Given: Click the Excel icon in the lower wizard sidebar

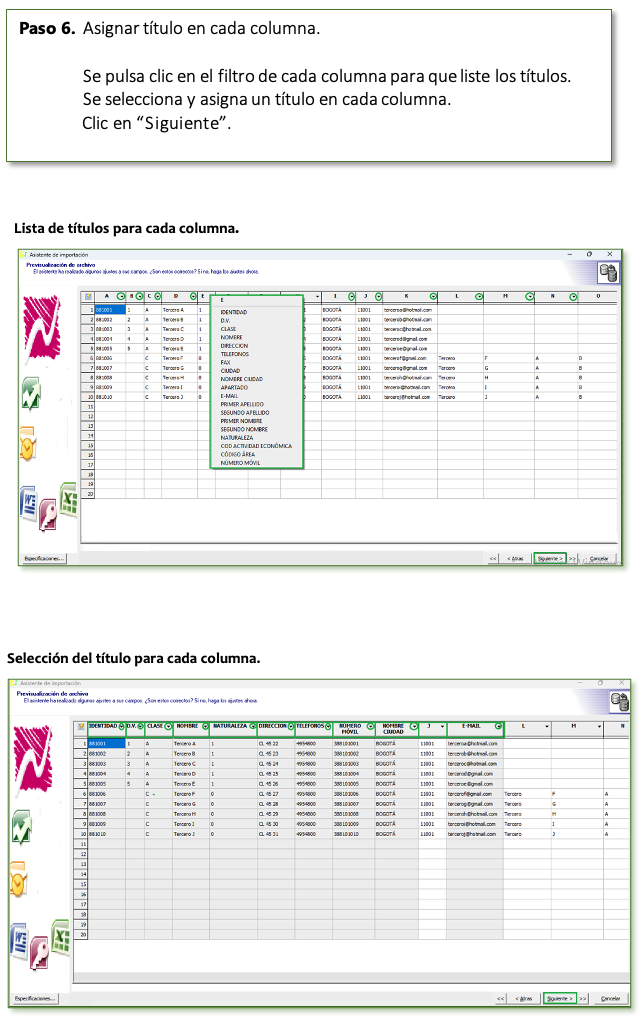Looking at the screenshot, I should tap(60, 937).
